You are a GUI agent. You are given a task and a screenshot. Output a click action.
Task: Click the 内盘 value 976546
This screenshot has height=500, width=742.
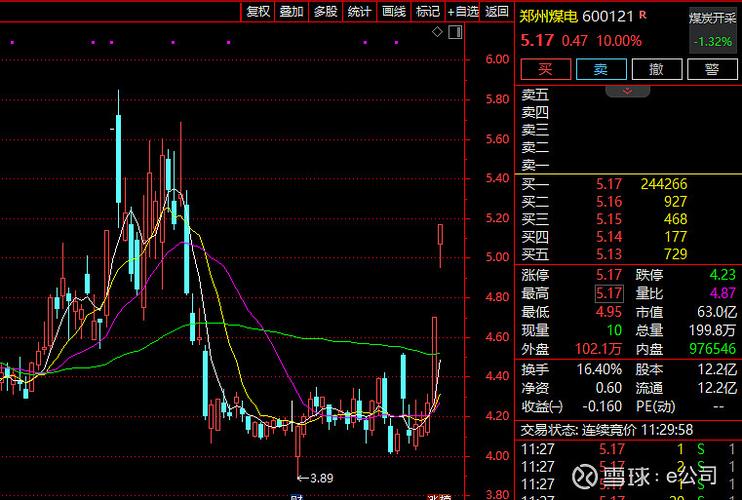pyautogui.click(x=713, y=349)
